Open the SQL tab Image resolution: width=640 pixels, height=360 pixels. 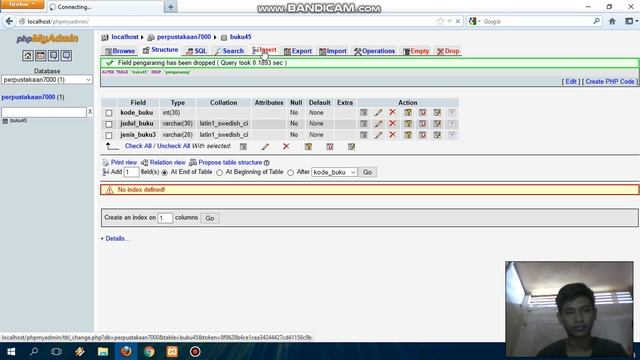(x=197, y=51)
